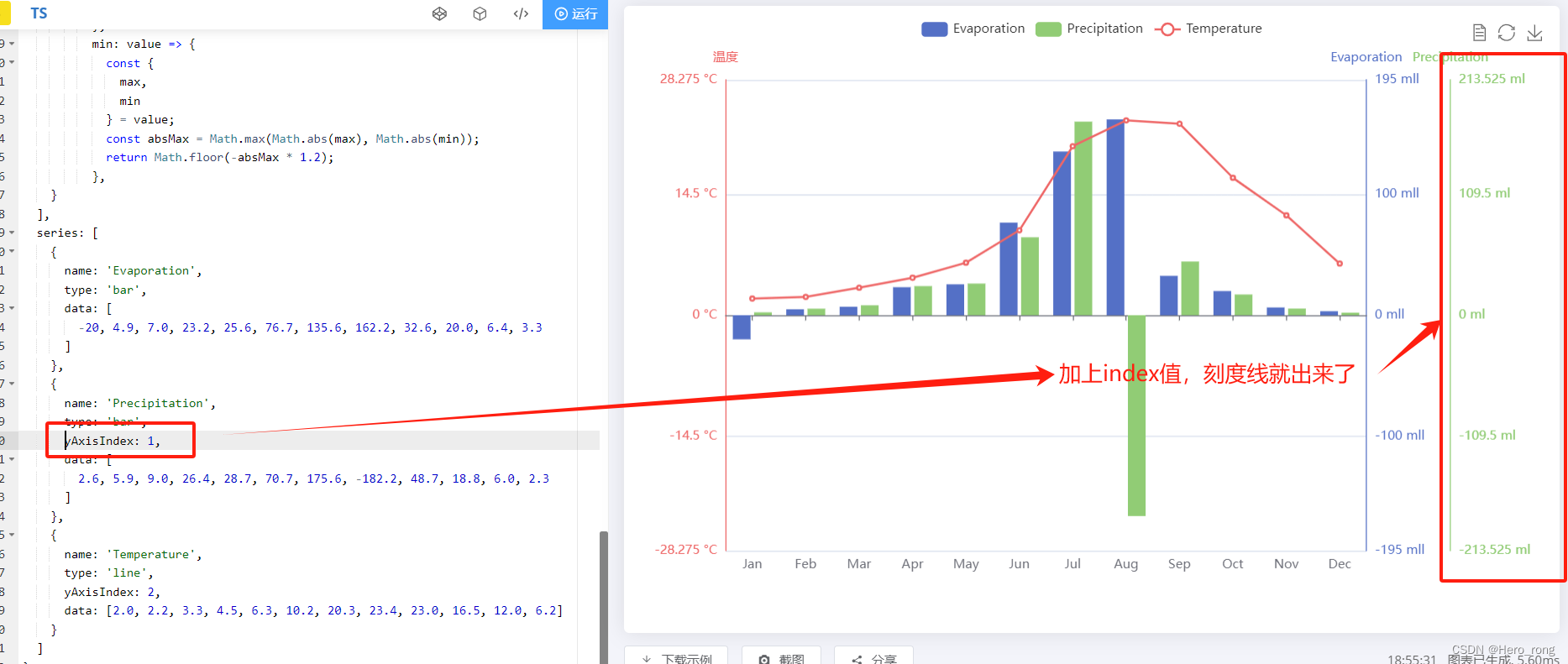Click the 'Aug' x-axis label
This screenshot has height=664, width=1568.
pyautogui.click(x=1126, y=564)
